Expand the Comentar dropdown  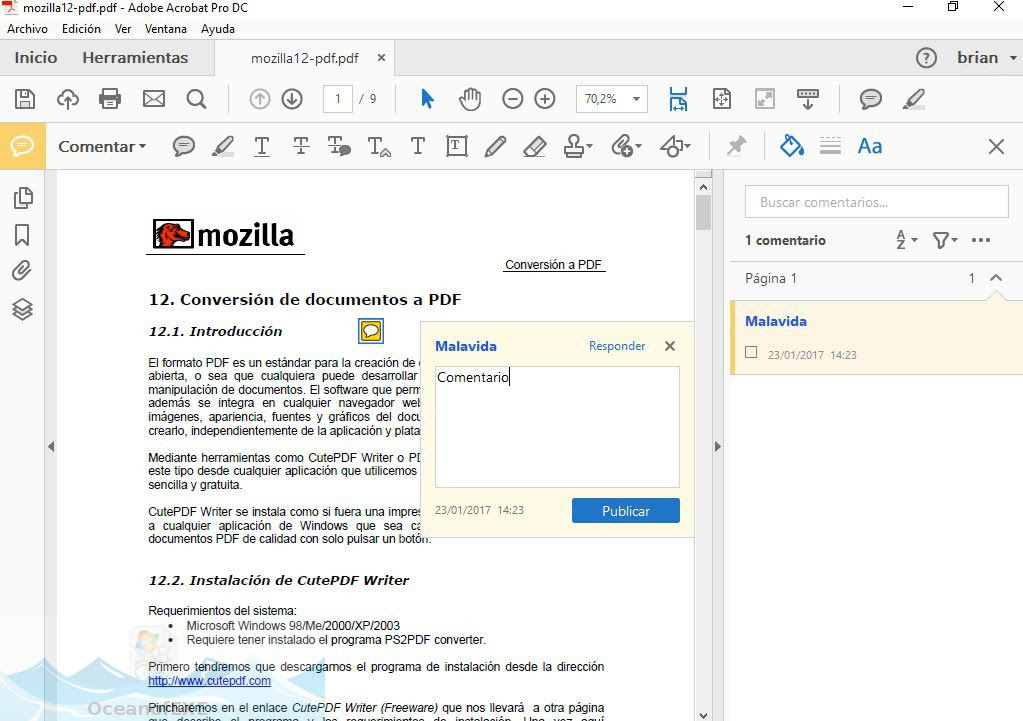point(102,146)
